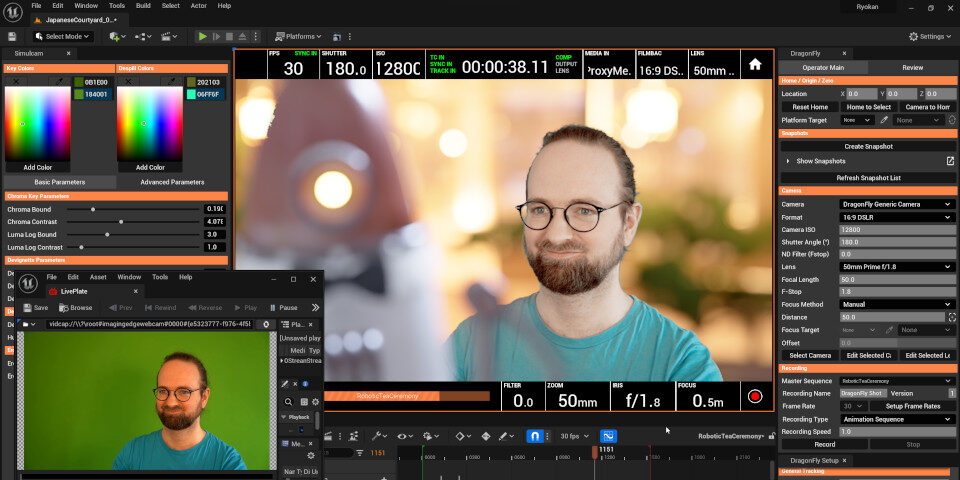Click the home icon in the viewport HUD

[755, 64]
